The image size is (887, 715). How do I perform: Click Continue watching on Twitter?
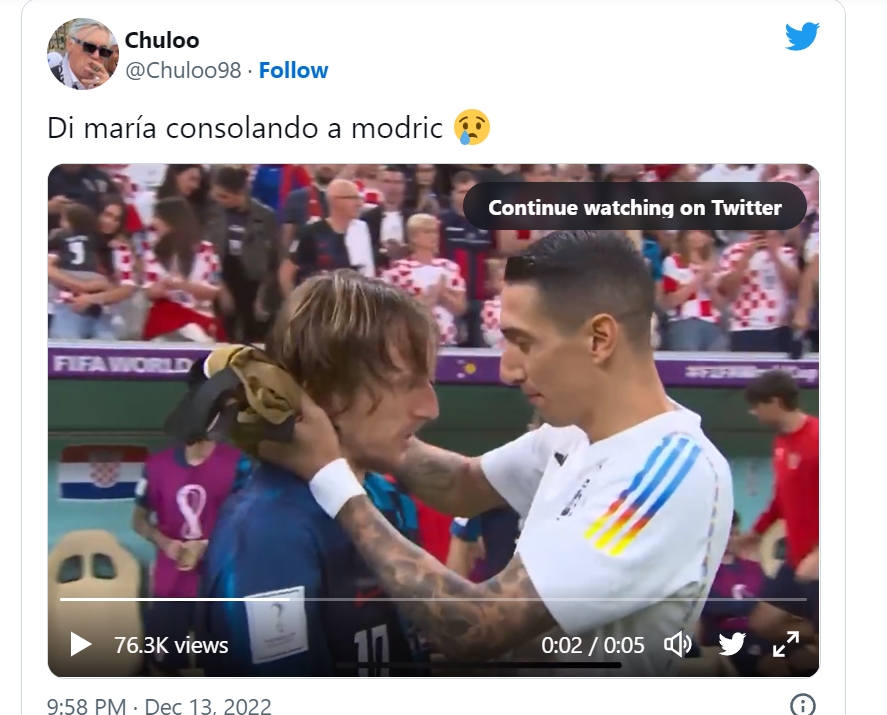tap(635, 208)
